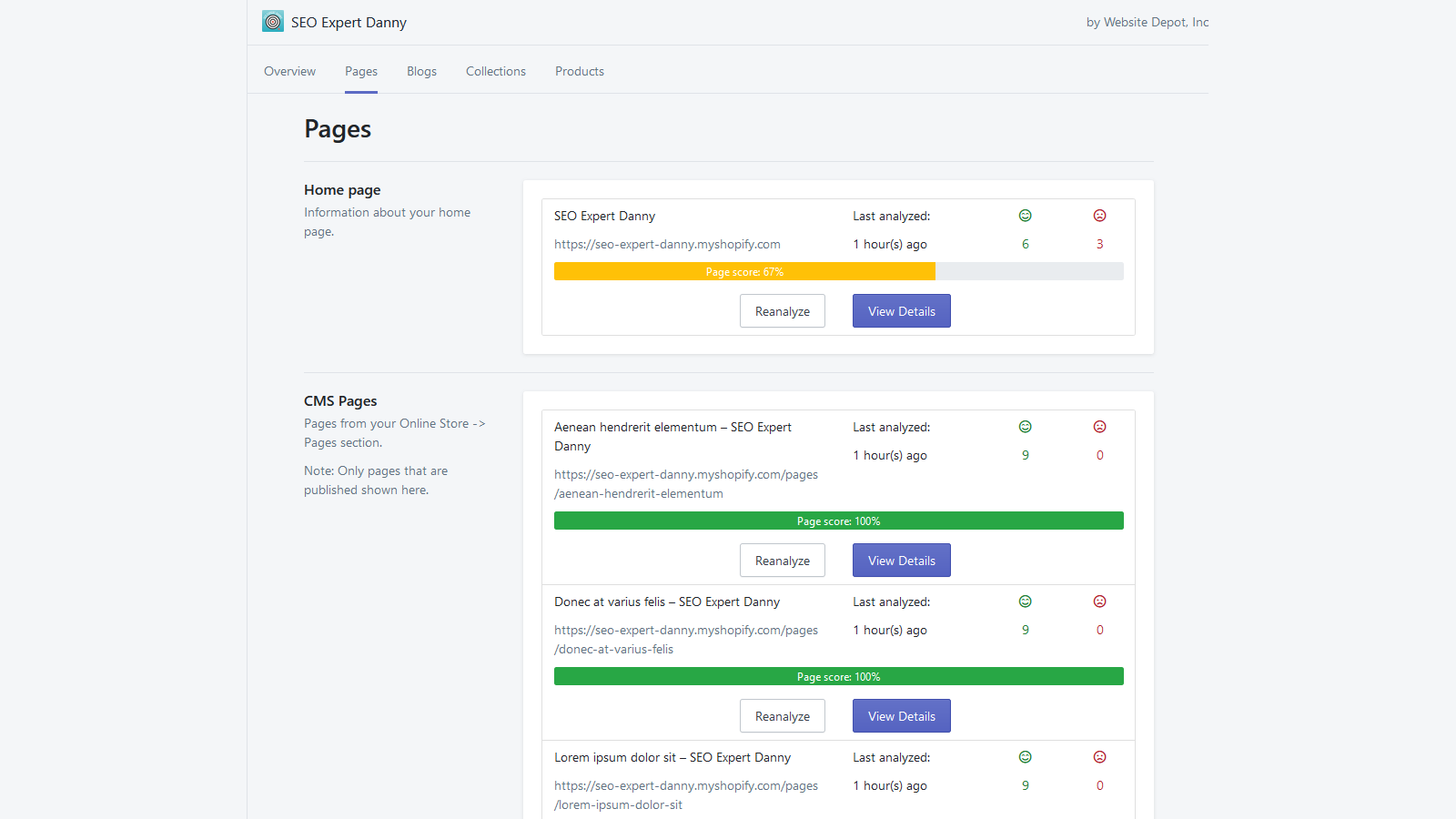Click 'Pages from your Online Store -> Pages section.' text
This screenshot has height=819, width=1456.
click(x=395, y=433)
